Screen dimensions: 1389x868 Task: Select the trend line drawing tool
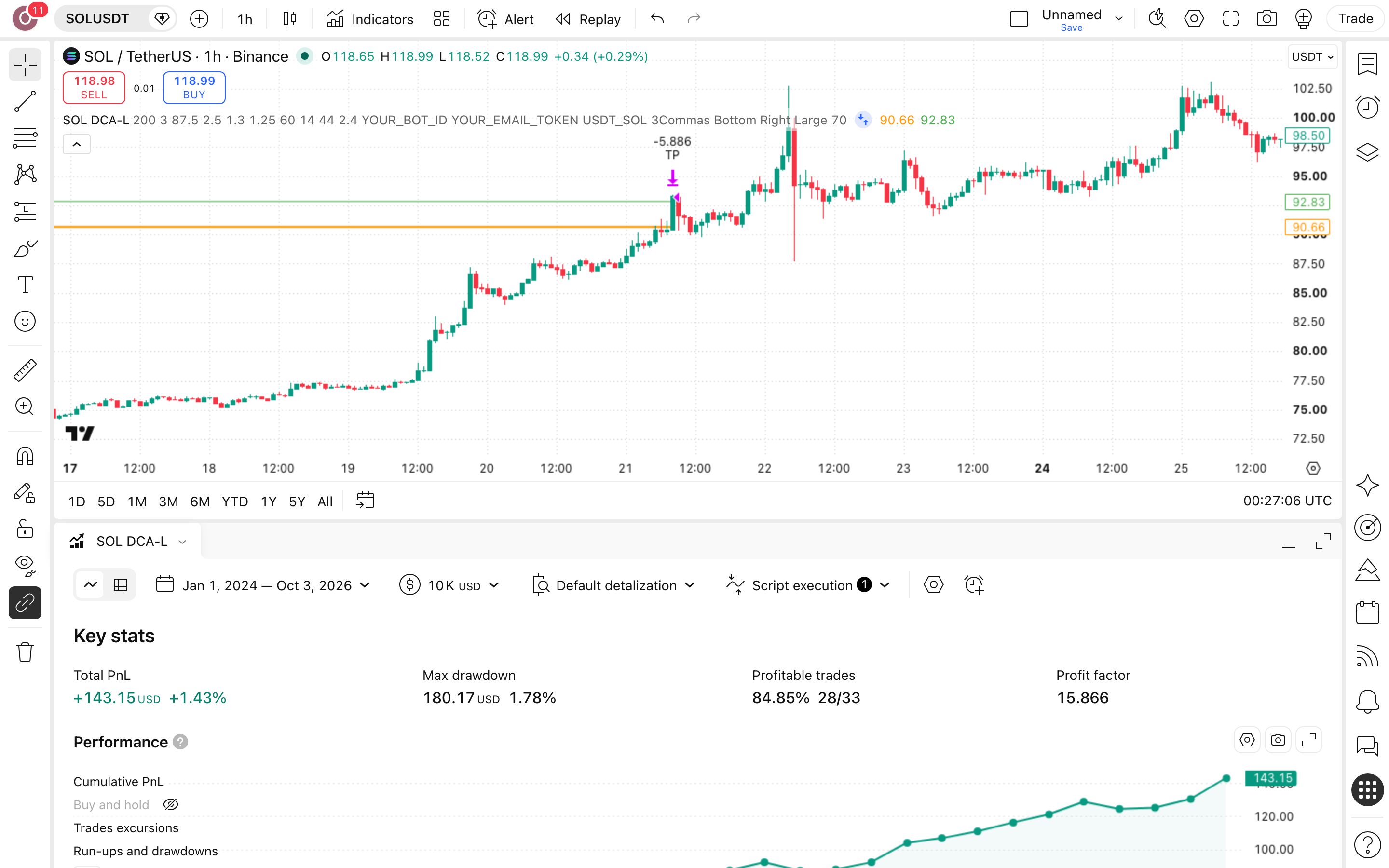(x=25, y=102)
